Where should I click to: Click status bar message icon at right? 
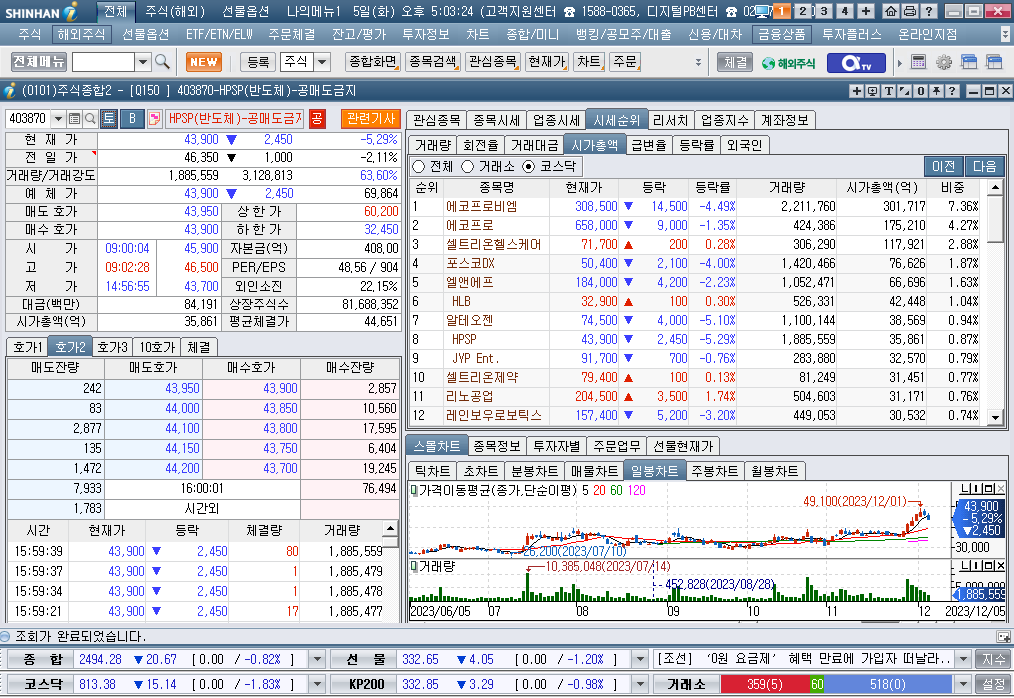pos(1003,637)
